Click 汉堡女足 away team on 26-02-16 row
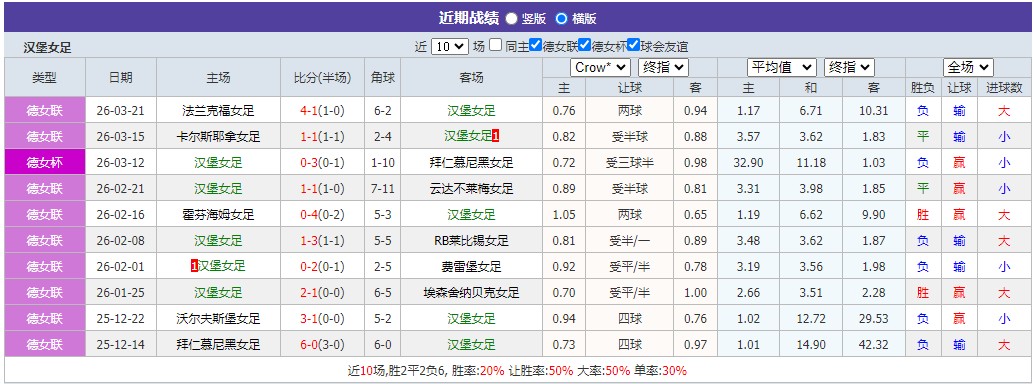 [471, 214]
